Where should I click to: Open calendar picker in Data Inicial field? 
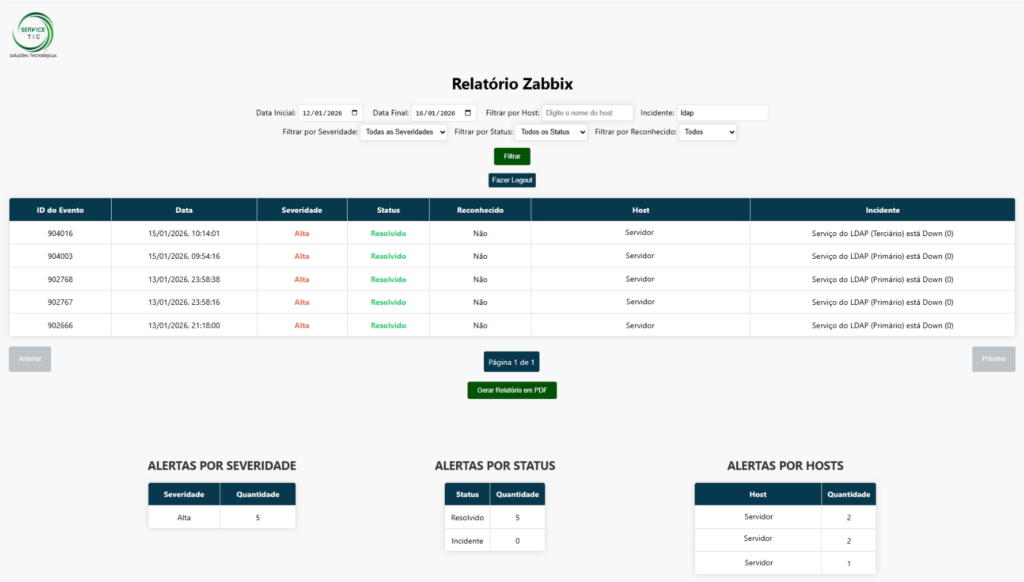tap(354, 113)
